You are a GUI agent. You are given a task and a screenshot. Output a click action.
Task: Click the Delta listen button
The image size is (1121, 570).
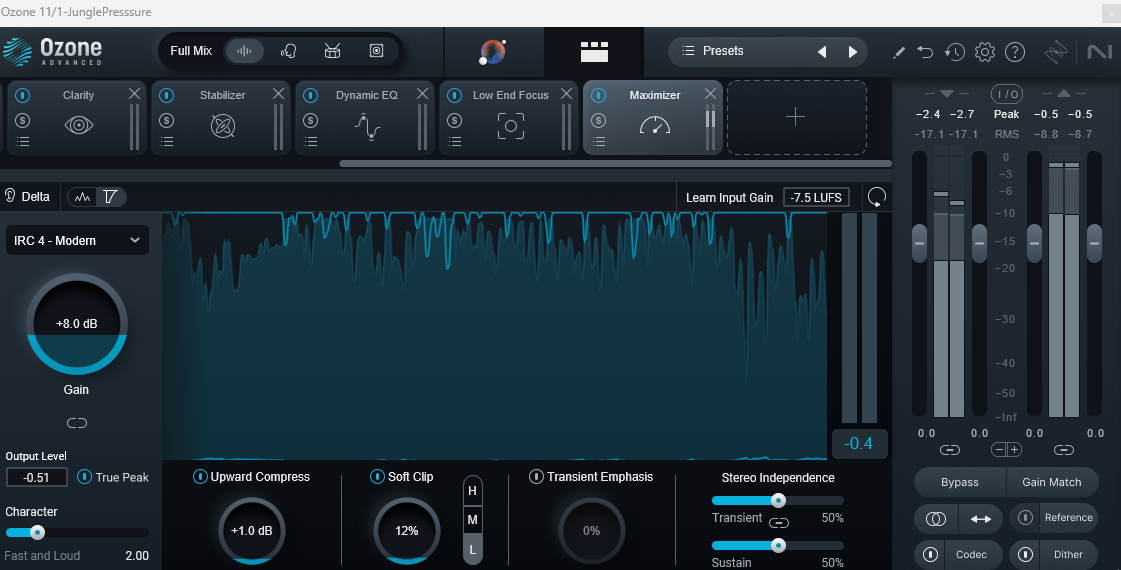[x=28, y=197]
